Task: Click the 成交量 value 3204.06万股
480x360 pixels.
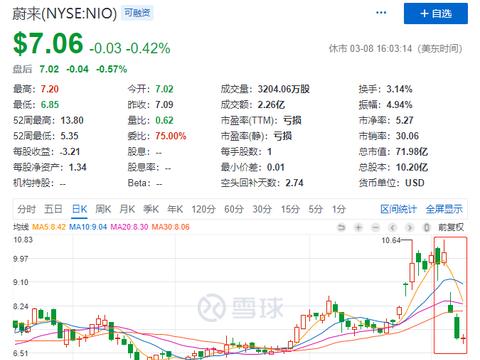Action: [284, 89]
